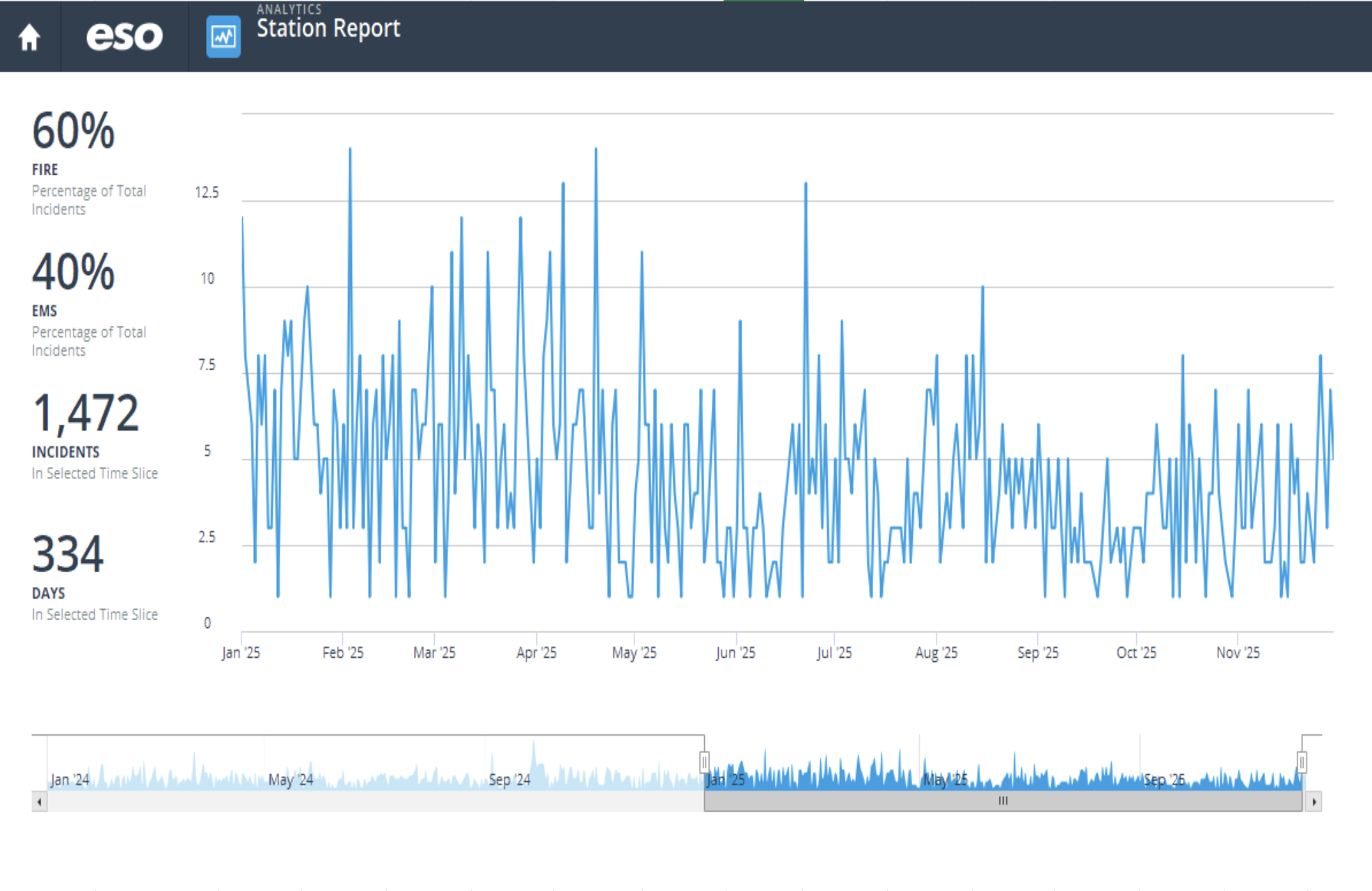Viewport: 1372px width, 891px height.
Task: Click the 40% EMS statistic
Action: tap(73, 272)
